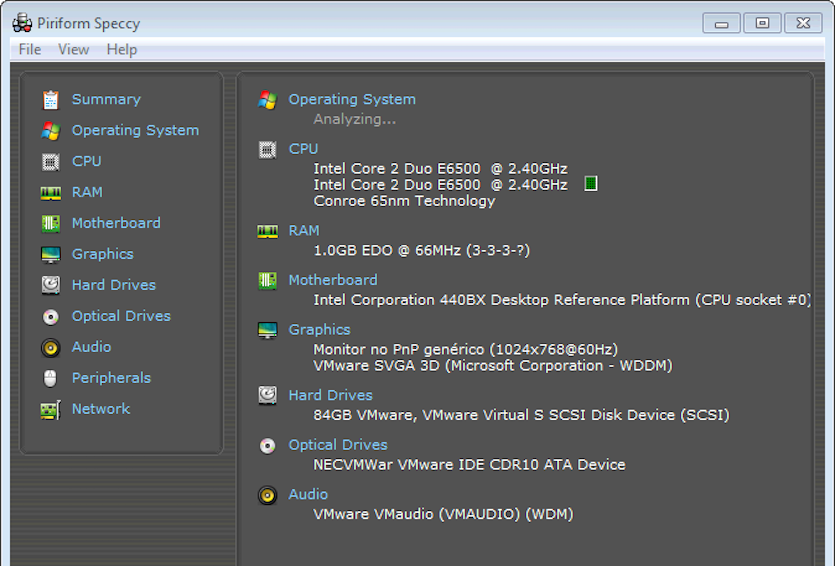Click the Speccy app icon in title bar
Image resolution: width=835 pixels, height=566 pixels.
22,23
